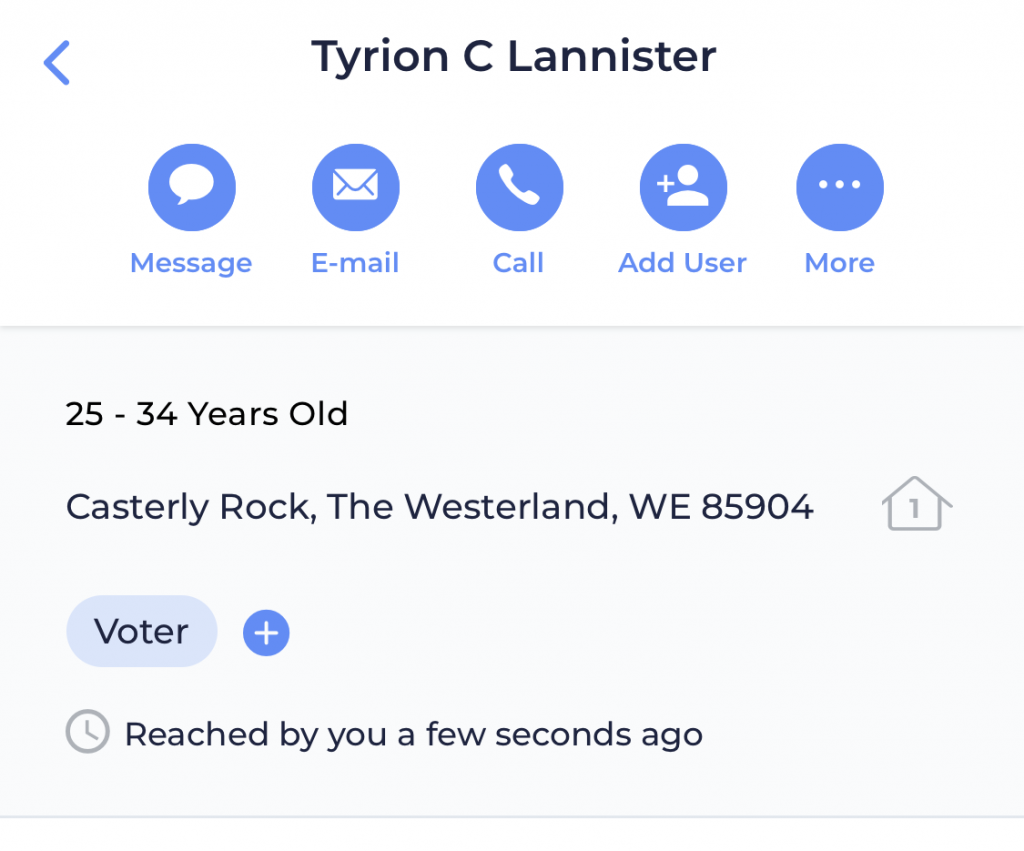Screen dimensions: 1024x851
Task: Tap the Call phone icon
Action: [520, 187]
